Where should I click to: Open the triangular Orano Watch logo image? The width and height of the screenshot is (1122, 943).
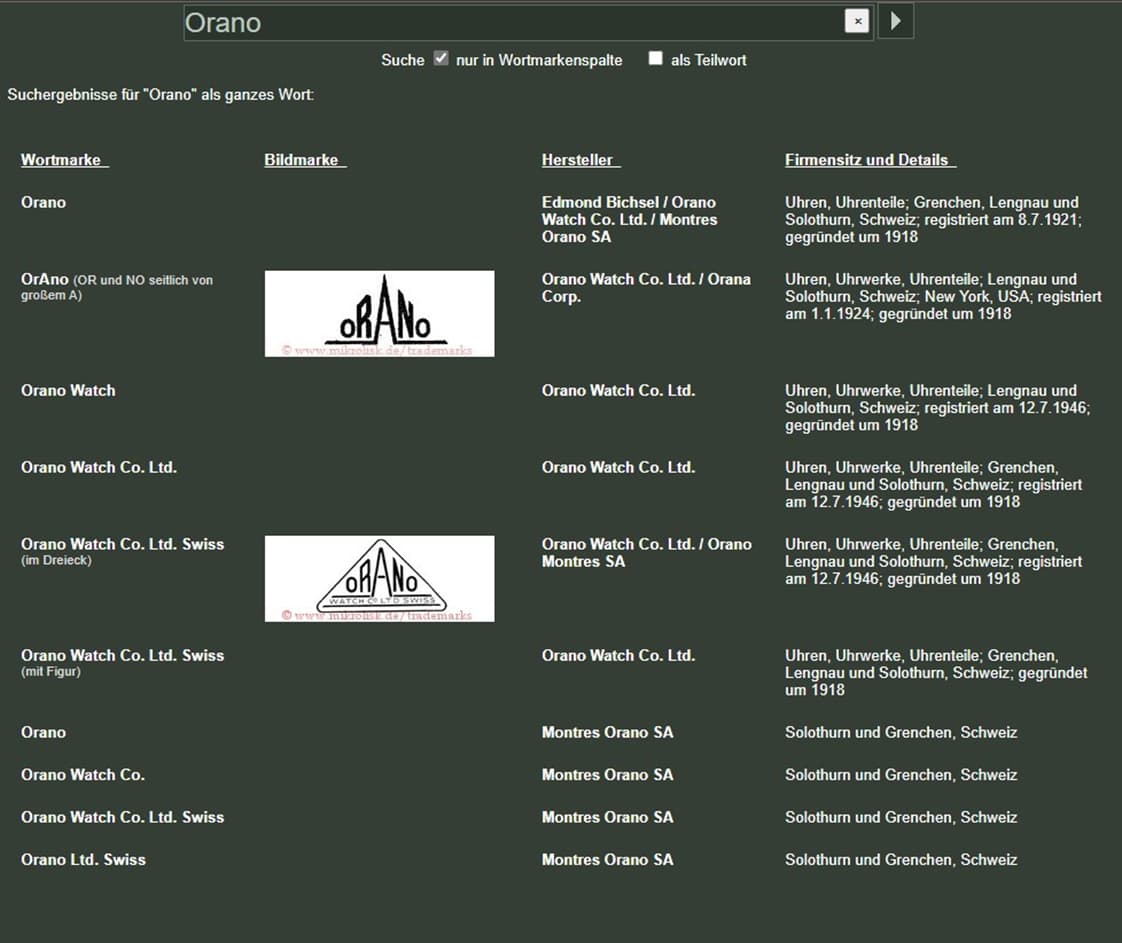pos(379,578)
